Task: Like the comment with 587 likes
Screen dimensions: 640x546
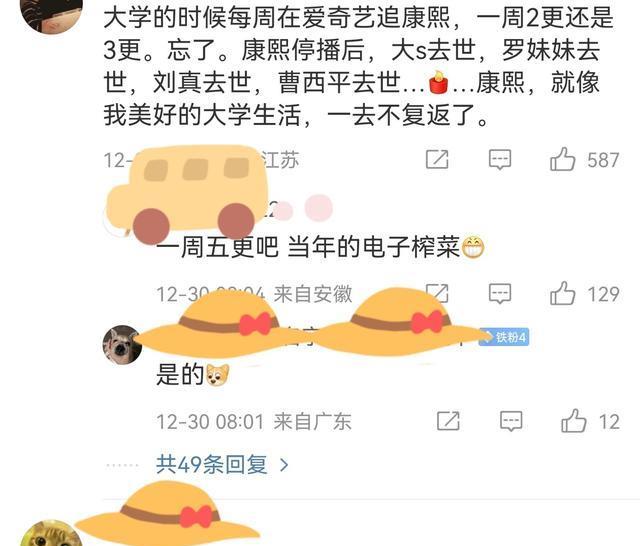Action: coord(562,159)
